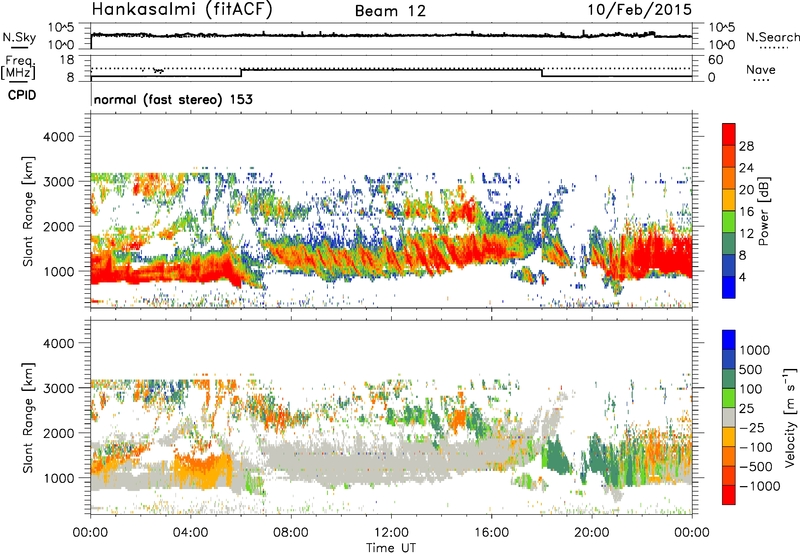The height and width of the screenshot is (554, 800).
Task: Click the Freq. [MHz] label
Action: (18, 68)
